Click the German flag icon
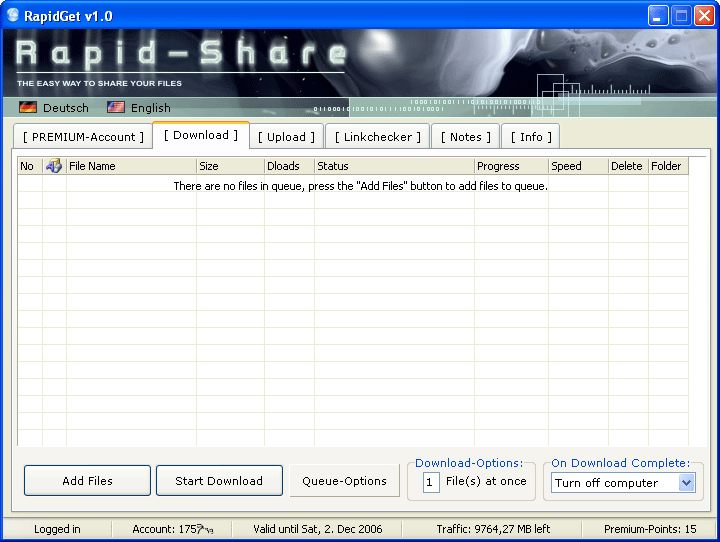 click(x=28, y=107)
